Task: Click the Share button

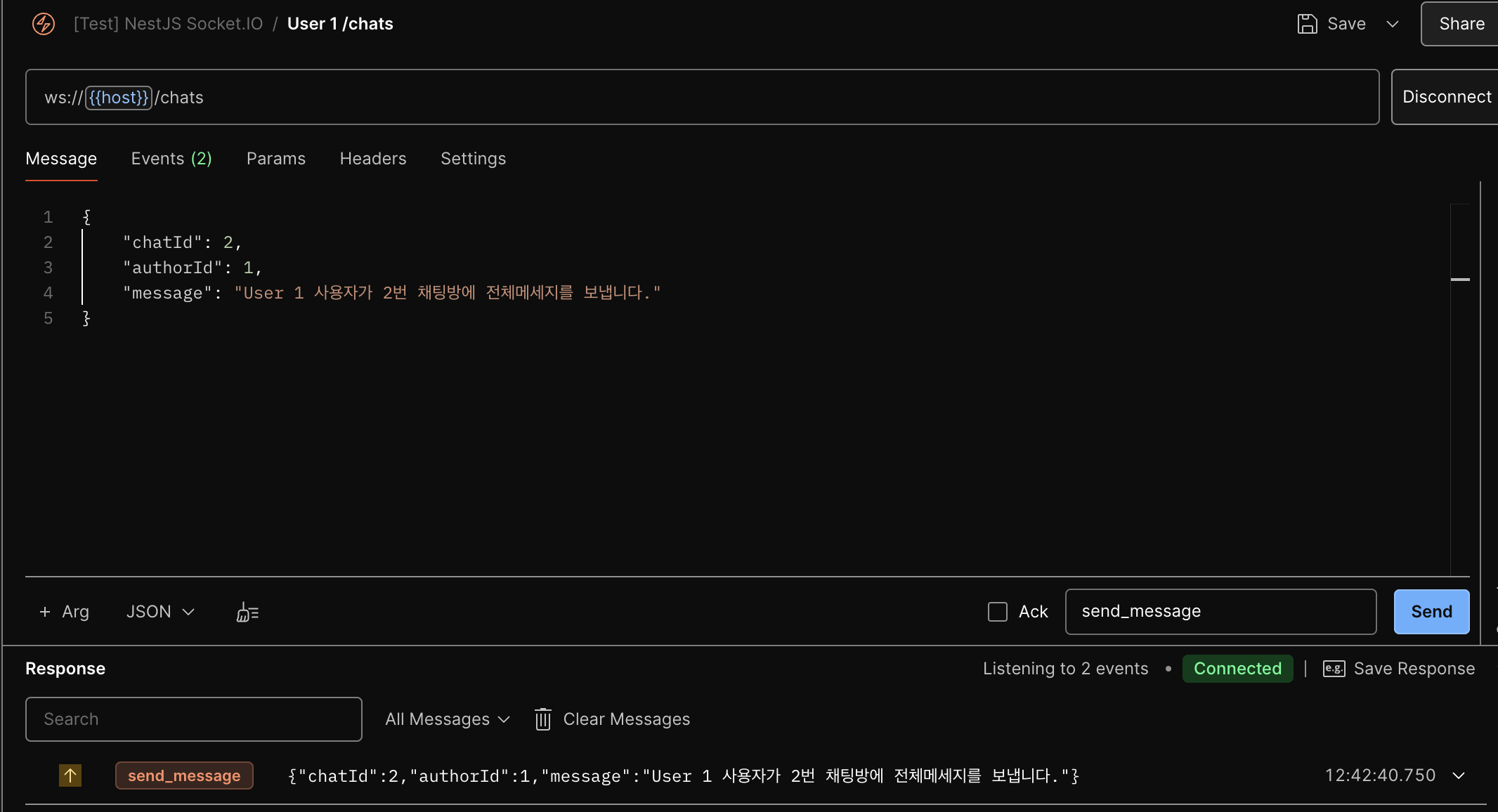Action: tap(1461, 24)
